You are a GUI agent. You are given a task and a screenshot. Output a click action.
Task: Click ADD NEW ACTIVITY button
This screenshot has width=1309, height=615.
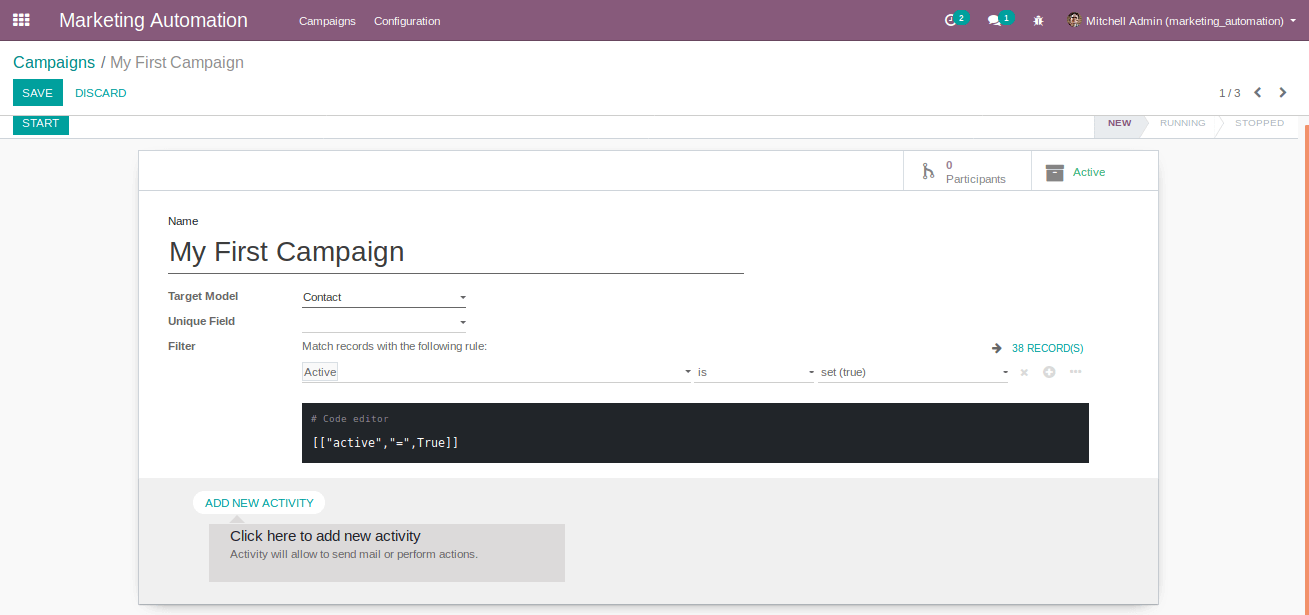coord(259,503)
